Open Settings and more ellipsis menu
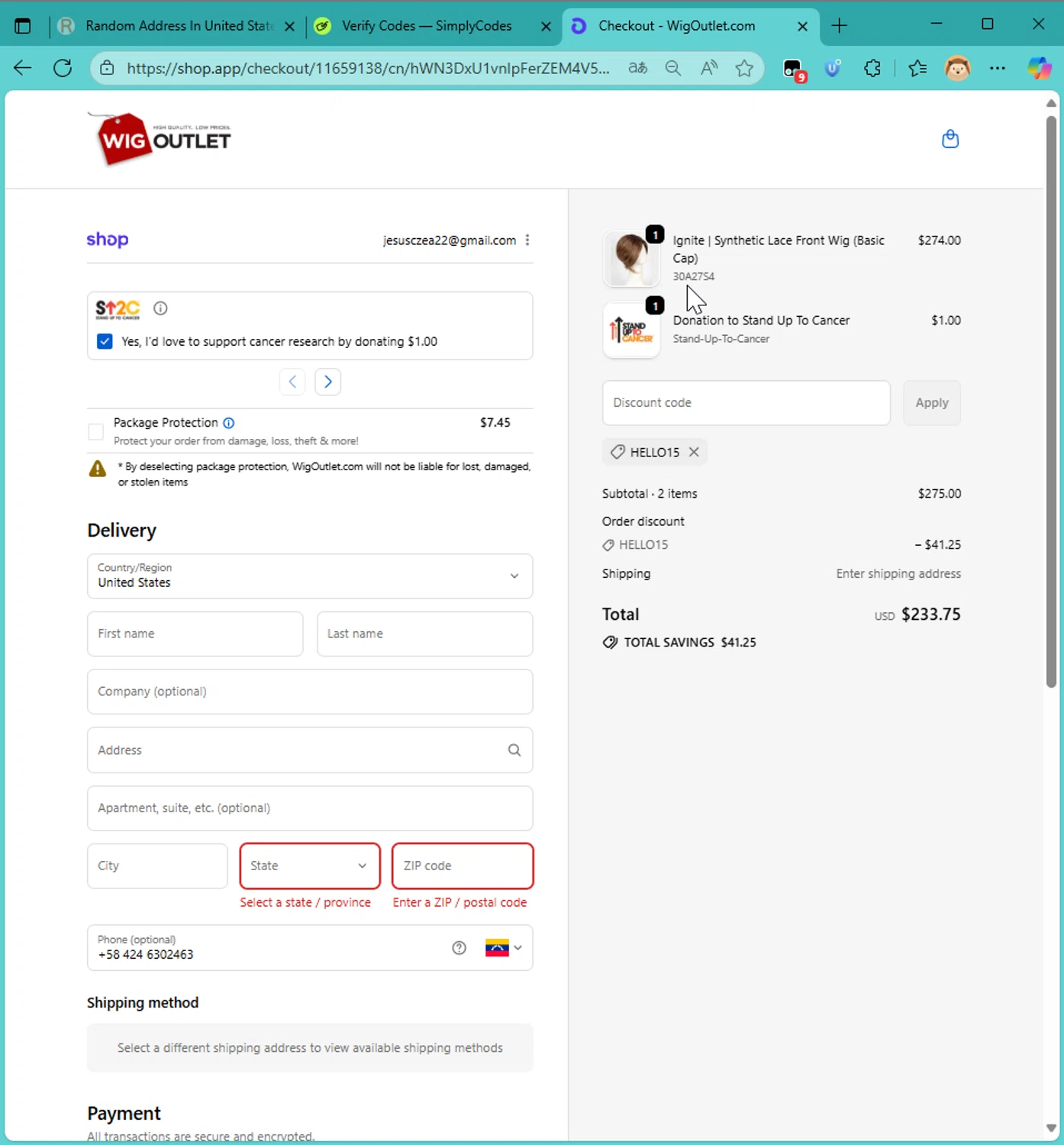This screenshot has width=1064, height=1145. tap(997, 68)
